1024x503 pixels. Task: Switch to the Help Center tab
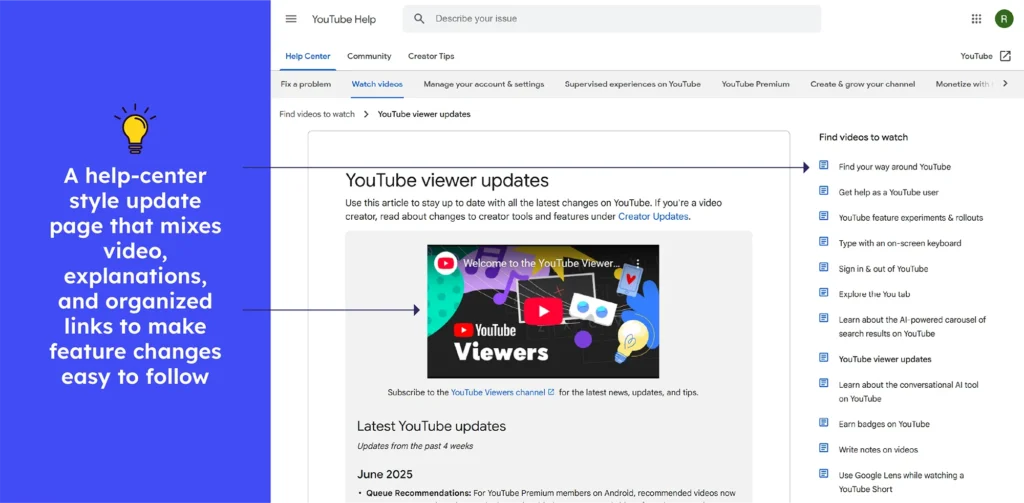(308, 56)
